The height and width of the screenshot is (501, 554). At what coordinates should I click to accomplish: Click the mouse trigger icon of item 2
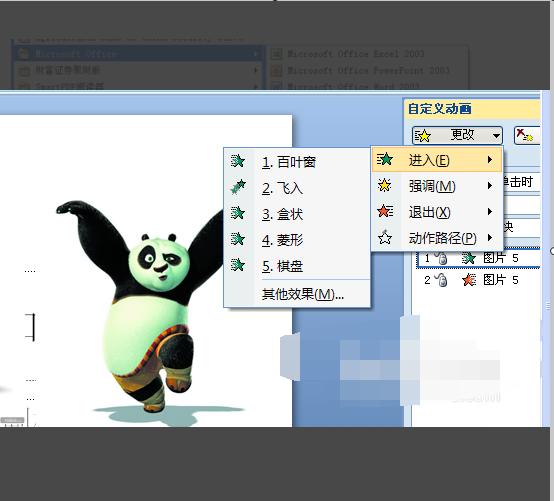[441, 280]
